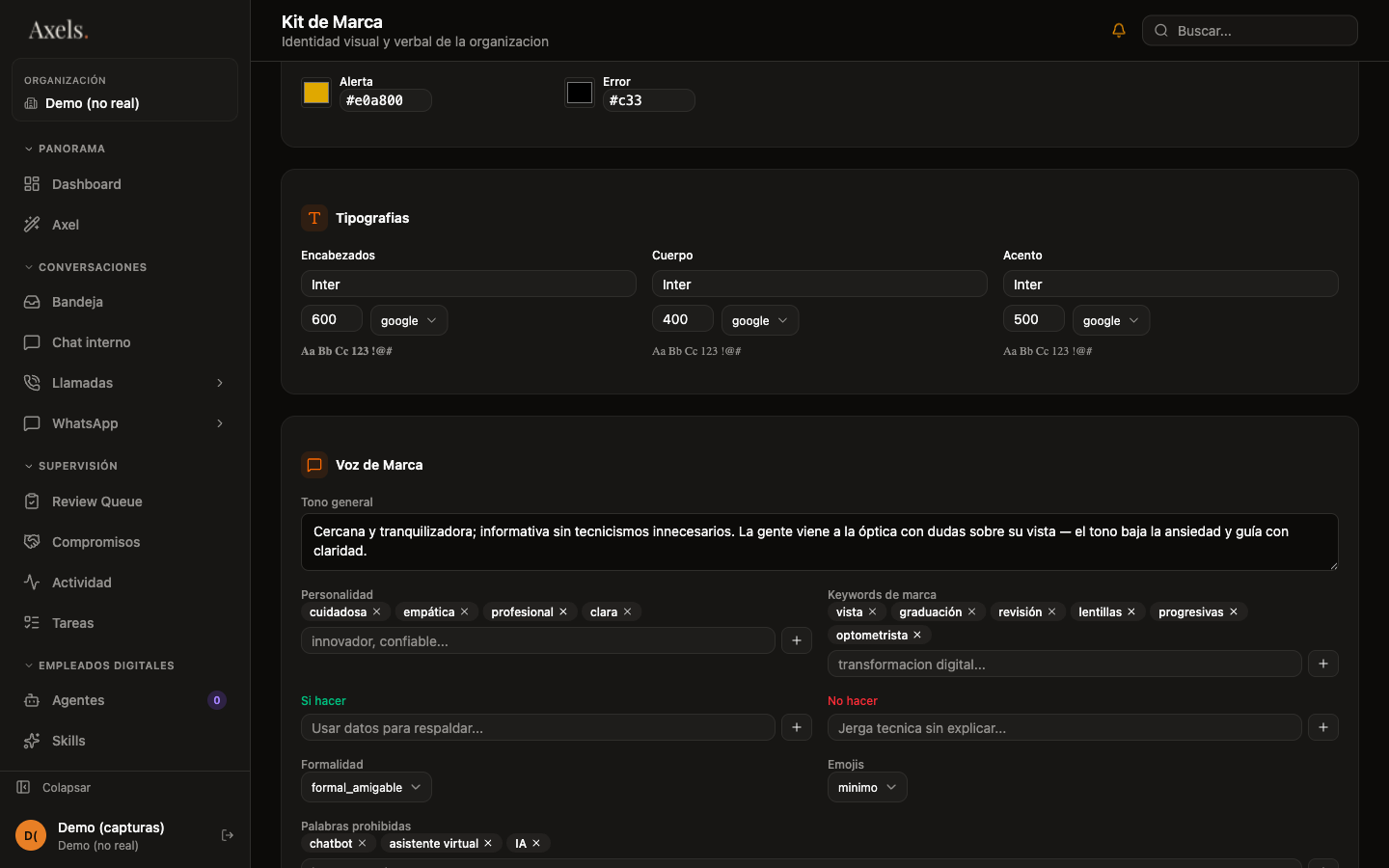Open Cuerpo font source dropdown
The height and width of the screenshot is (868, 1389).
pyautogui.click(x=760, y=320)
